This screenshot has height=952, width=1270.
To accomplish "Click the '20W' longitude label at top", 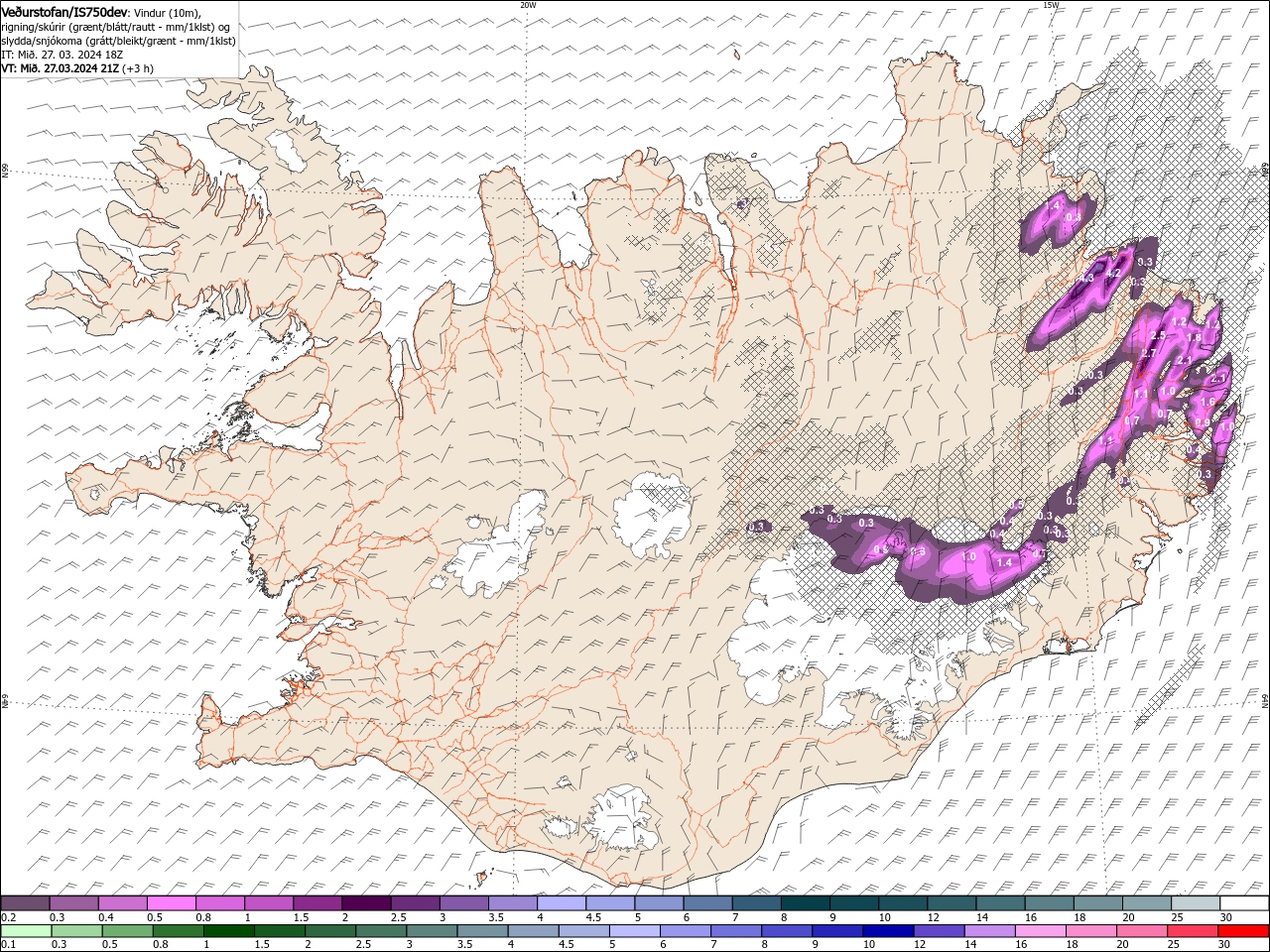I will coord(528,5).
